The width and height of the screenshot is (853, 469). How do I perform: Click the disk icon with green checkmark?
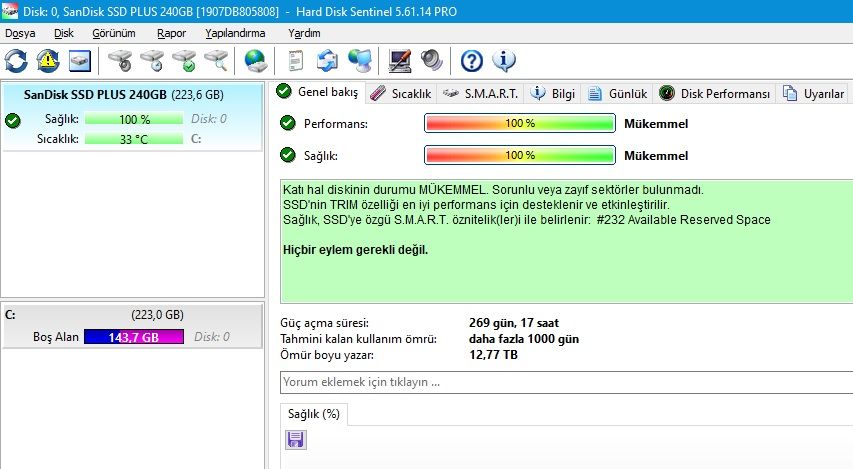184,60
